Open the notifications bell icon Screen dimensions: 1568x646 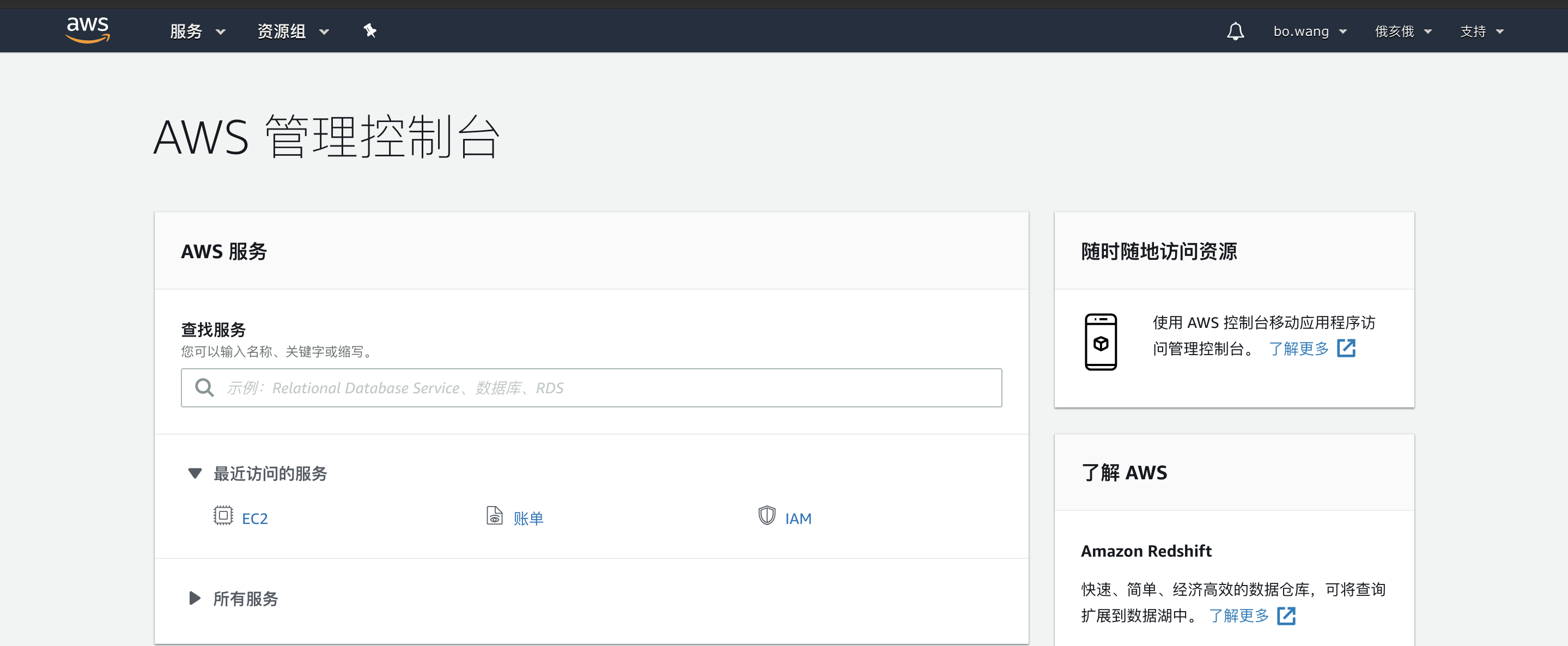[1235, 31]
